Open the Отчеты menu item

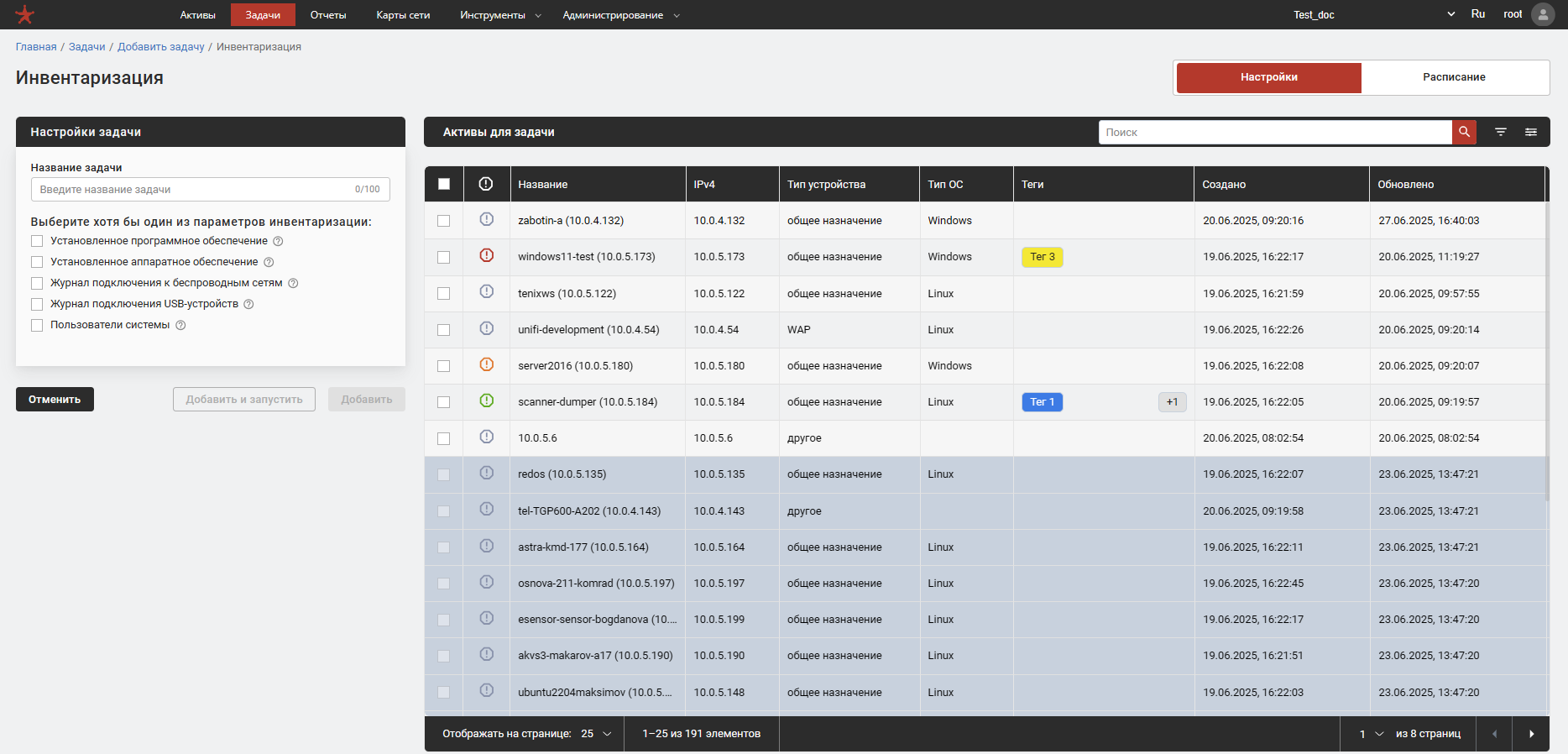click(x=328, y=15)
